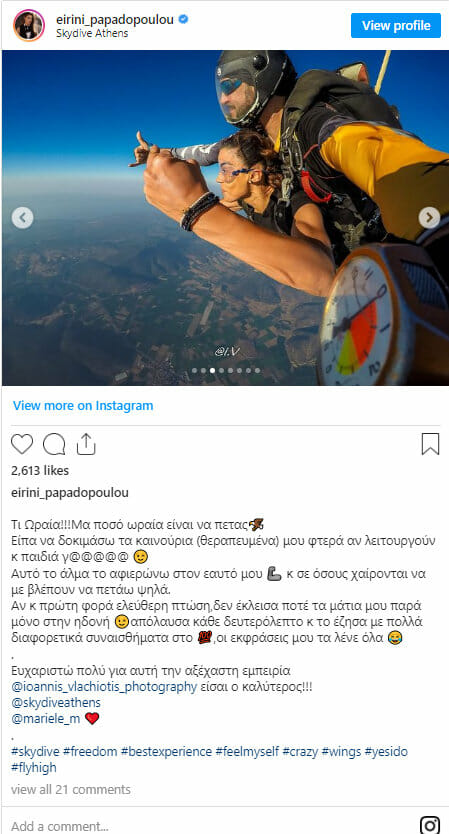
Task: Open the @skydiveathens mention
Action: click(x=56, y=703)
